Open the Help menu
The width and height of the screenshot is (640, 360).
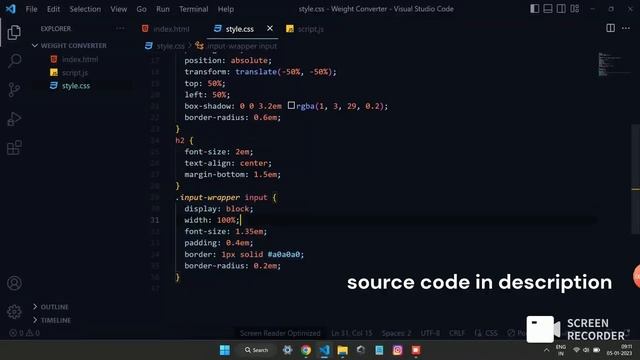226,9
